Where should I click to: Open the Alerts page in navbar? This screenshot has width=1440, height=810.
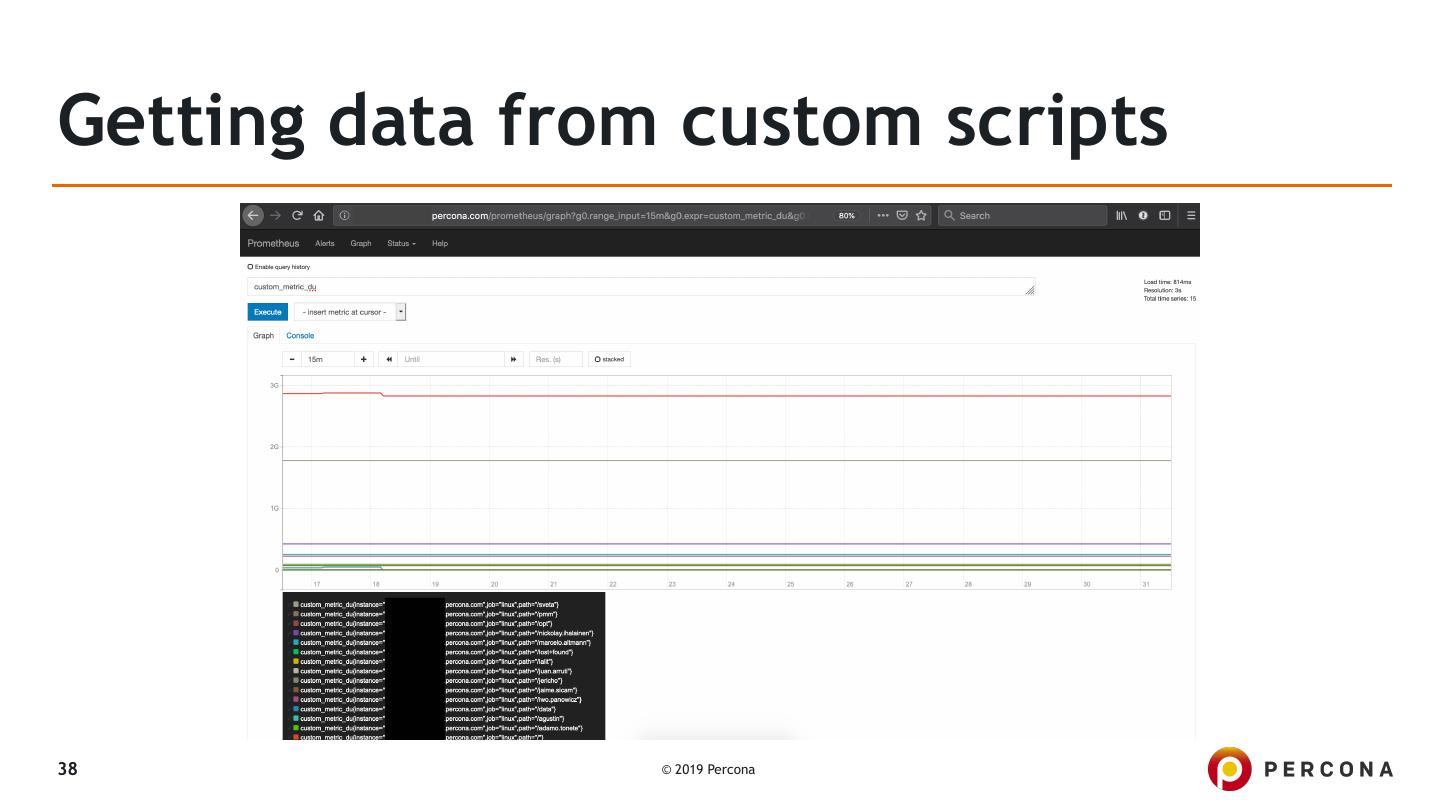[325, 243]
